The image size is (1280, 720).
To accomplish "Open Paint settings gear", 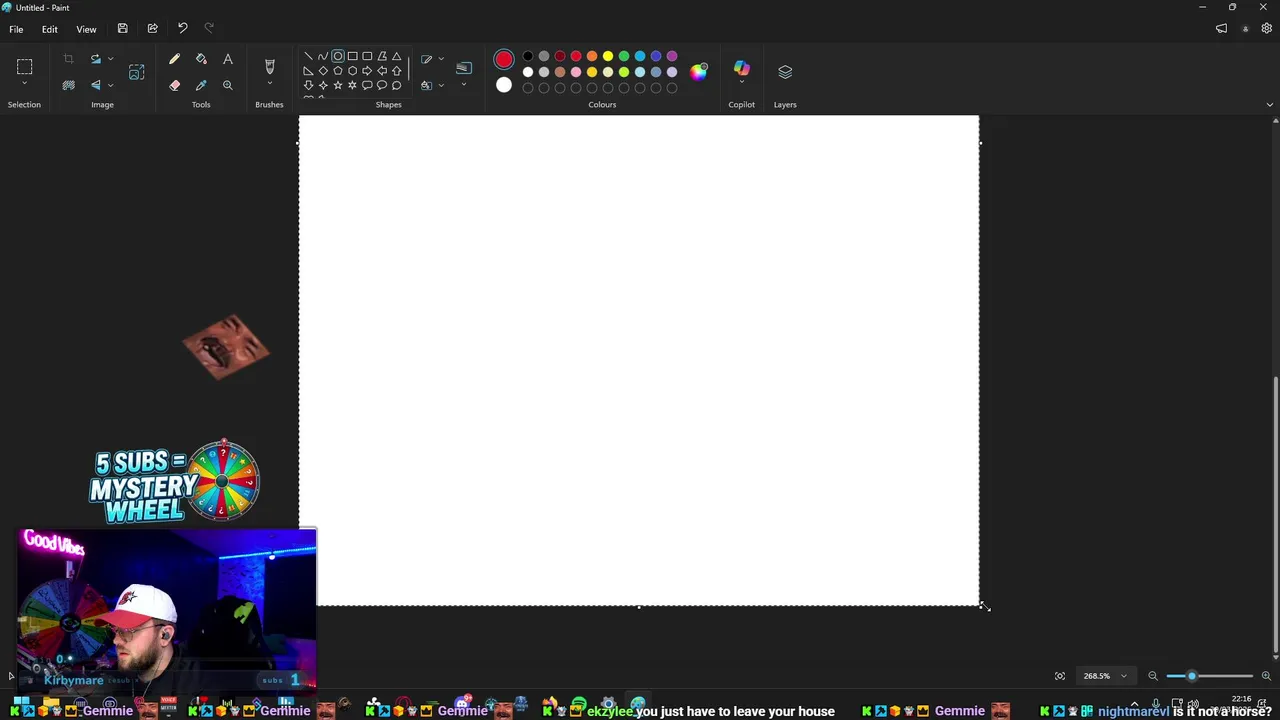I will coord(1266,29).
